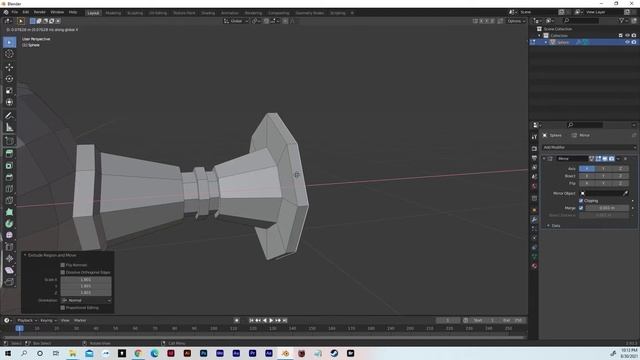
Task: Activate the Shrink/Fatten tool
Action: tap(9, 258)
